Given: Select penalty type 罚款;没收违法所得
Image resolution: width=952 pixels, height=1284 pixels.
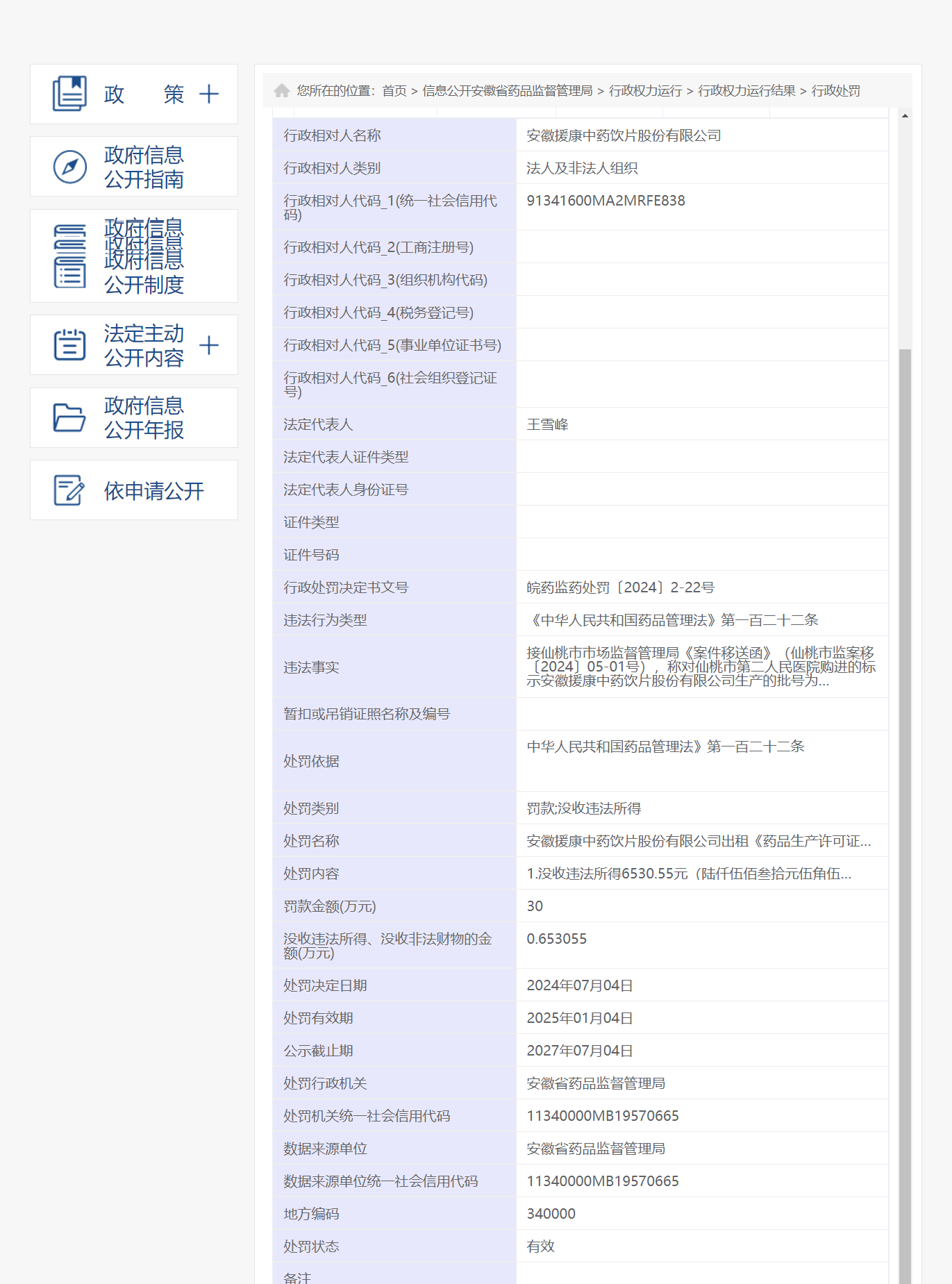Looking at the screenshot, I should [x=583, y=808].
